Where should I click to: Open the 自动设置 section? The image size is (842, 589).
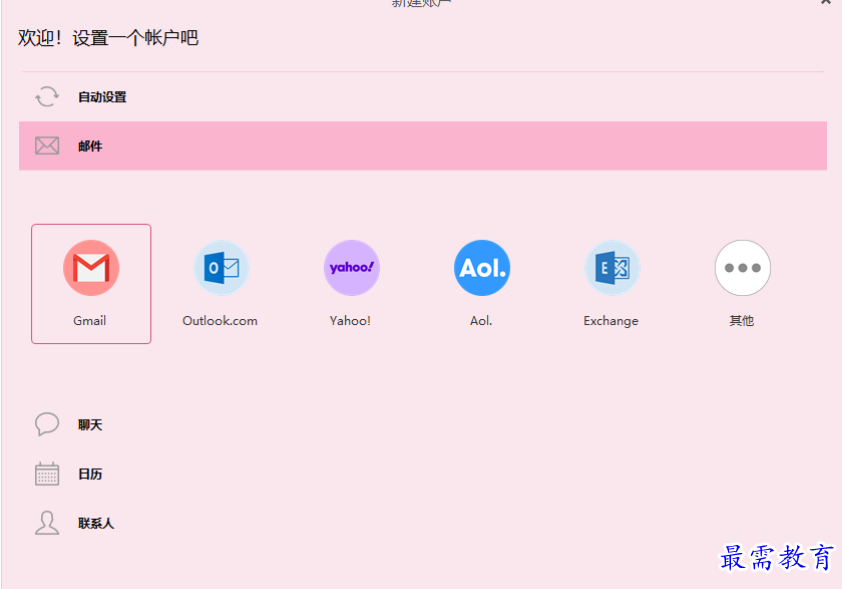click(423, 97)
